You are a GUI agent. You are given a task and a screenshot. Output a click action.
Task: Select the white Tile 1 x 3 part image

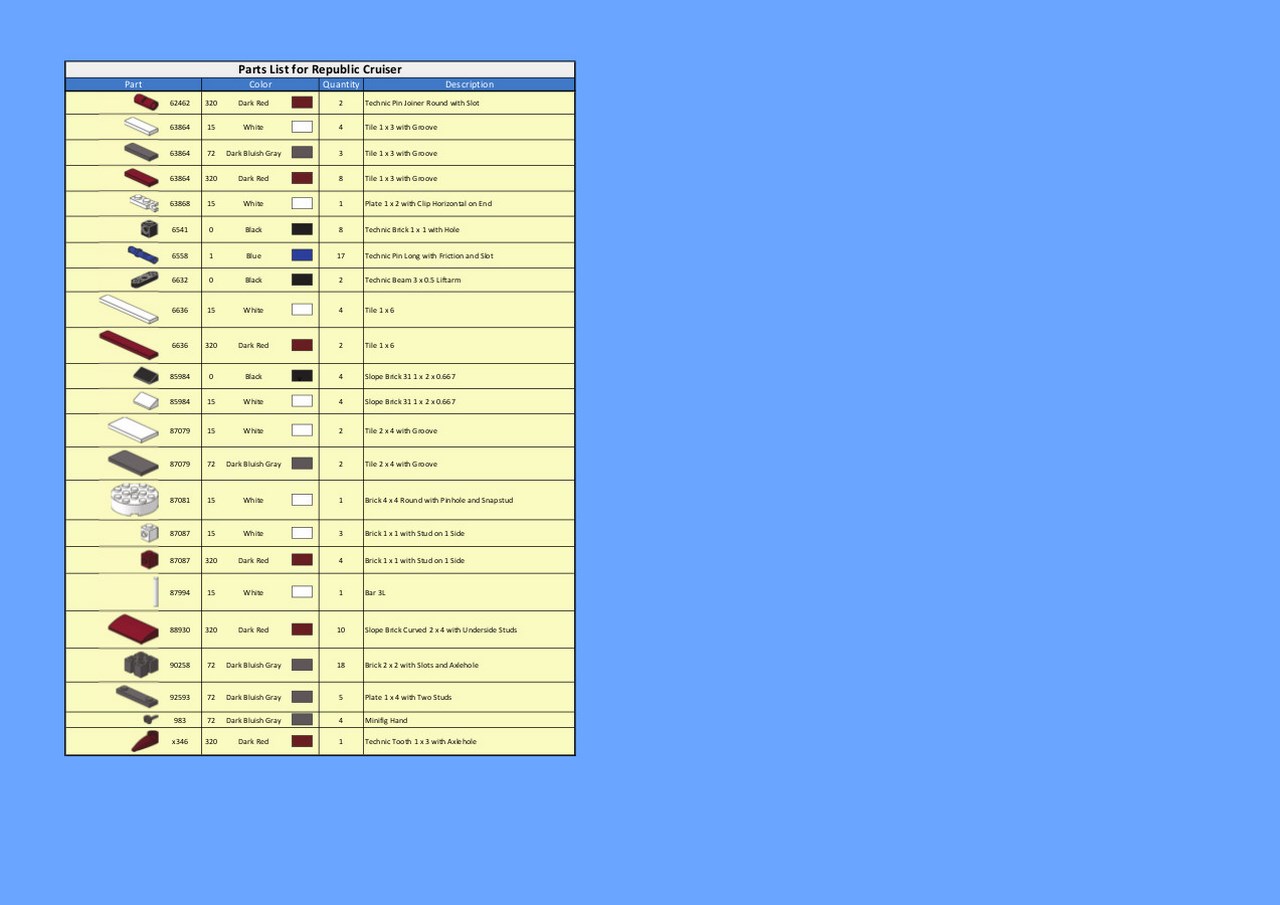coord(141,127)
